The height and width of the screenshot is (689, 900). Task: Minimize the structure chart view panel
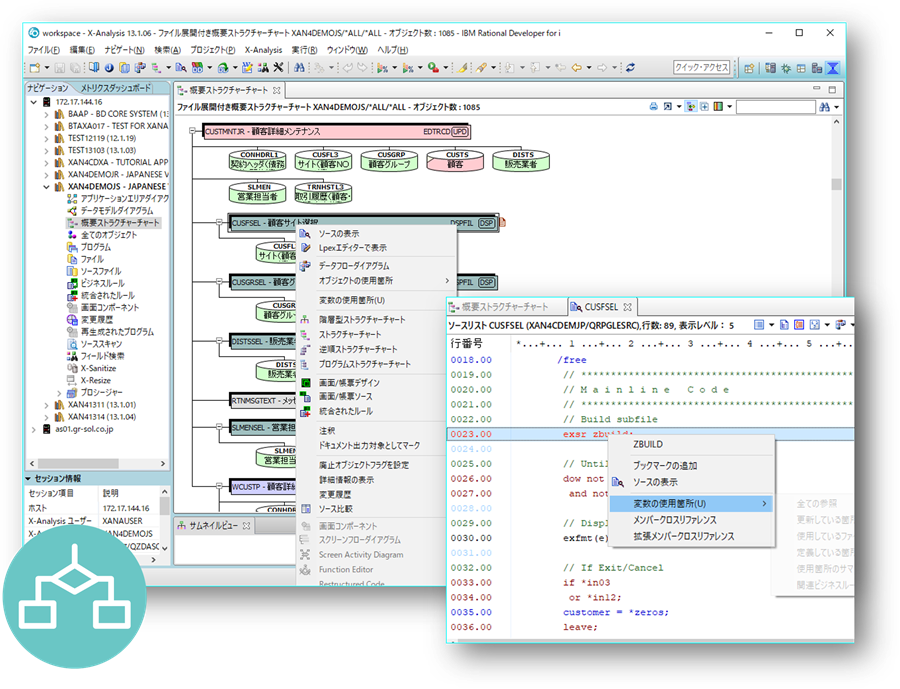click(817, 88)
